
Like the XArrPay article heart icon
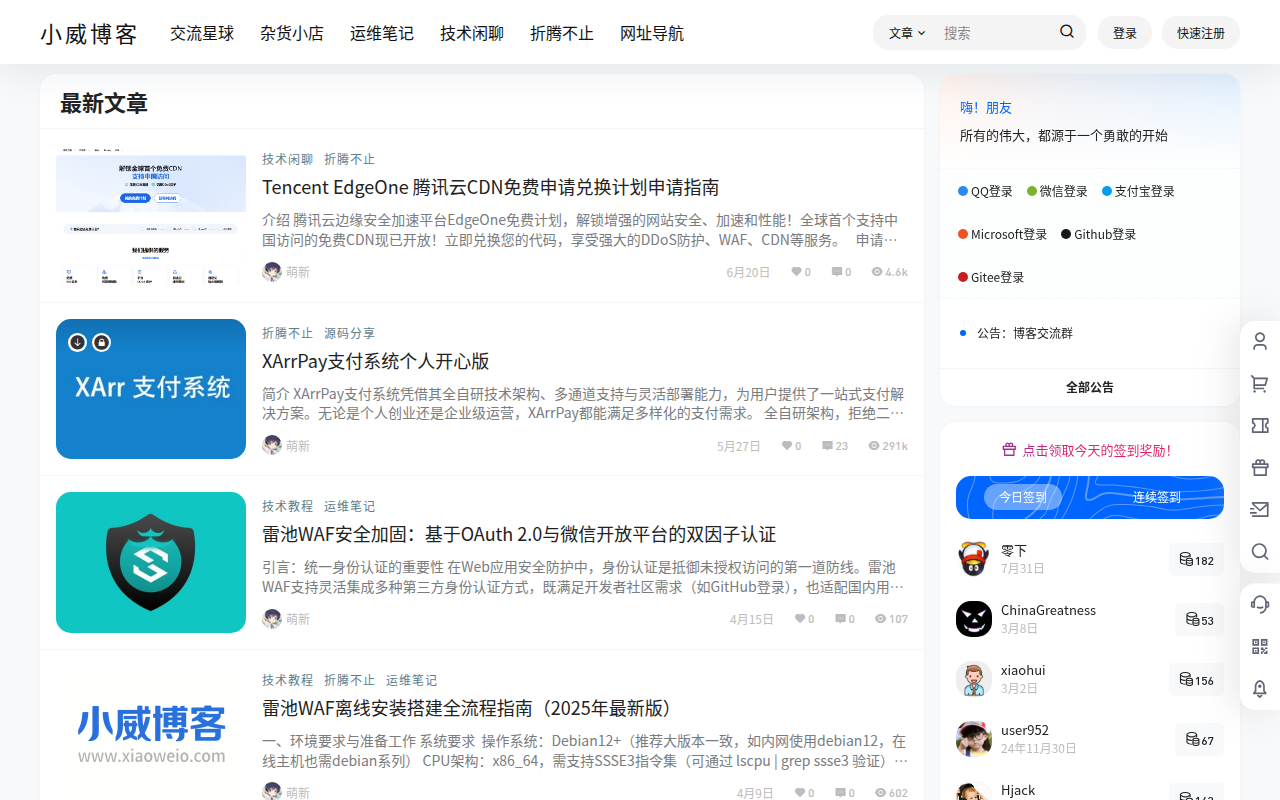click(x=787, y=445)
